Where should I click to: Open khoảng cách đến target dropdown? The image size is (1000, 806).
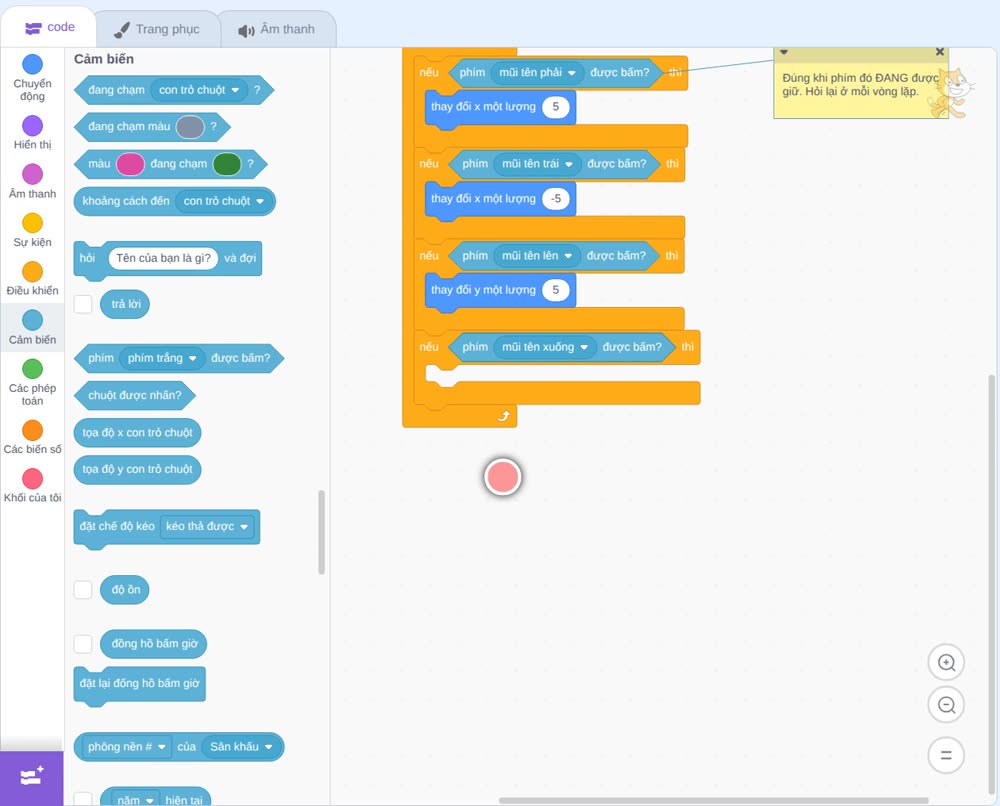tap(223, 202)
